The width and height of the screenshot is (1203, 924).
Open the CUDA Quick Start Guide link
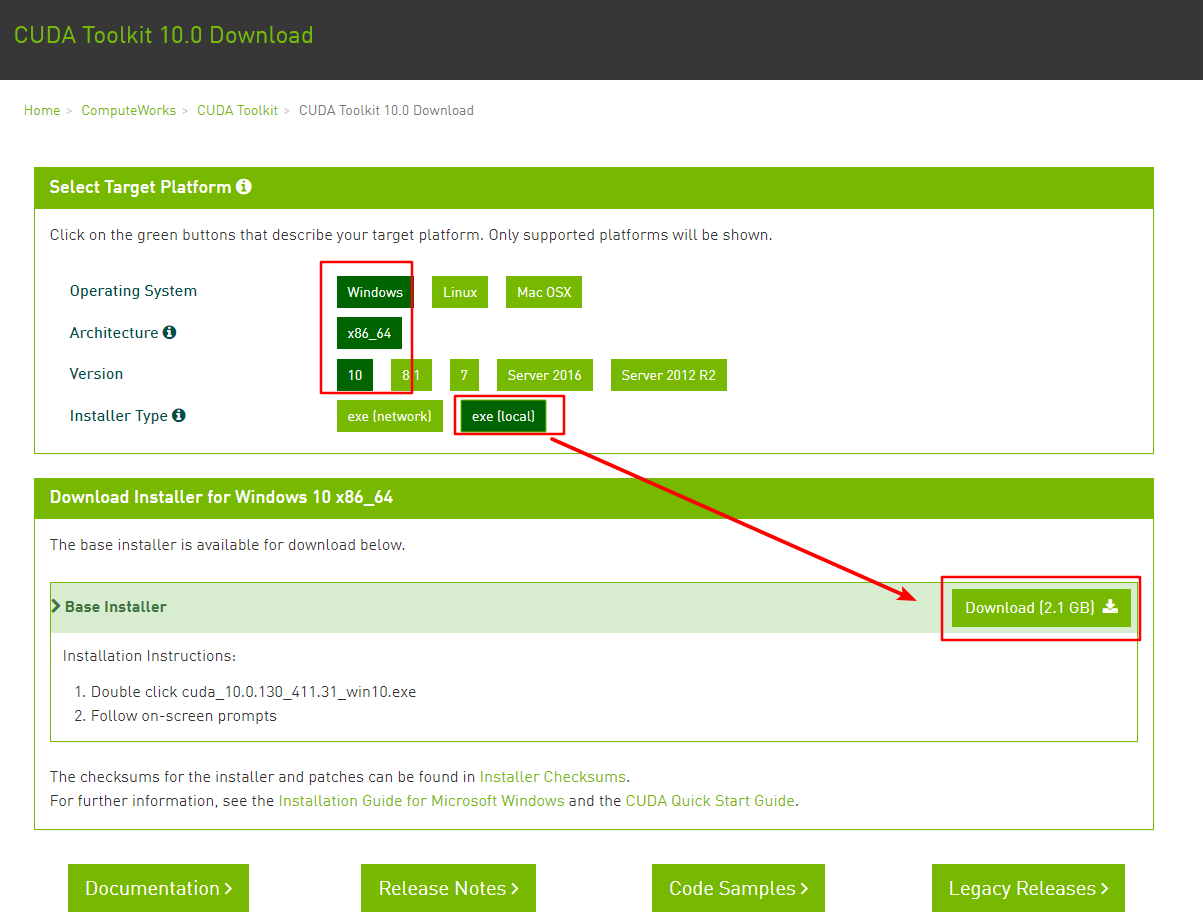[710, 801]
